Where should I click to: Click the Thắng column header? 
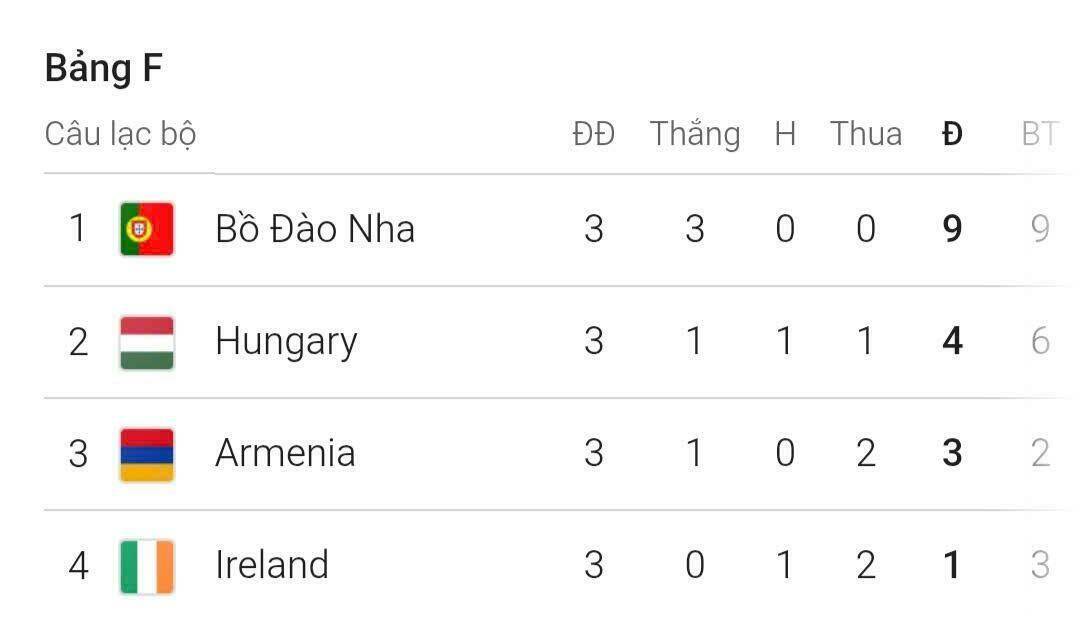[695, 134]
